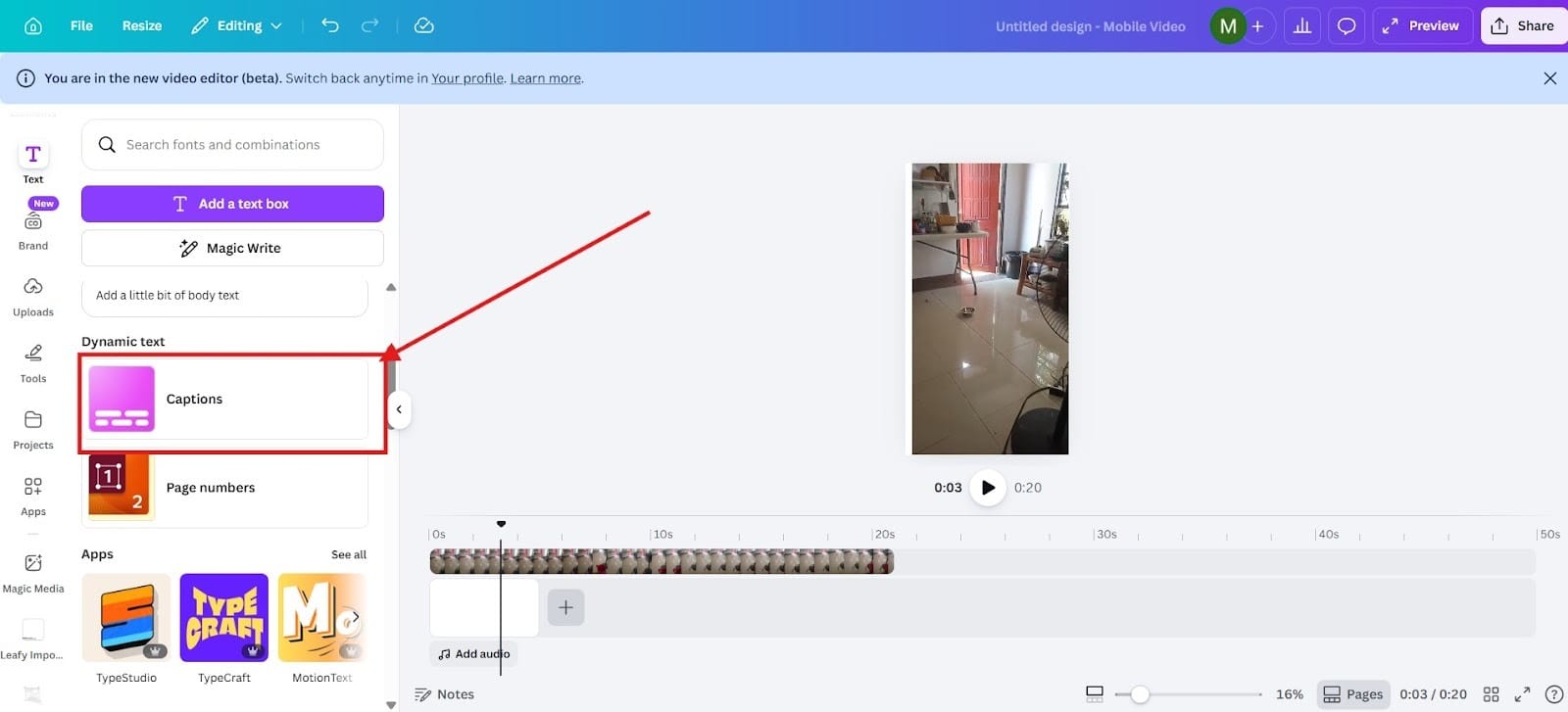1568x712 pixels.
Task: Select the video canvas page
Action: pos(990,309)
